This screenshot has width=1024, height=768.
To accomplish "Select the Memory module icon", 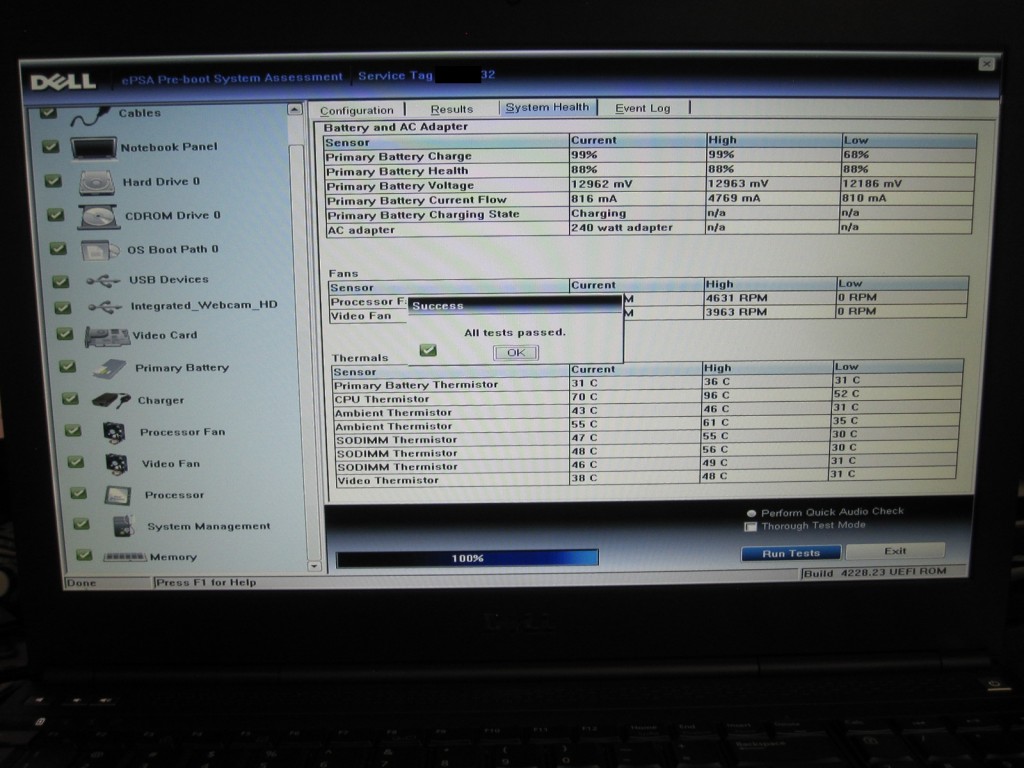I will 125,557.
